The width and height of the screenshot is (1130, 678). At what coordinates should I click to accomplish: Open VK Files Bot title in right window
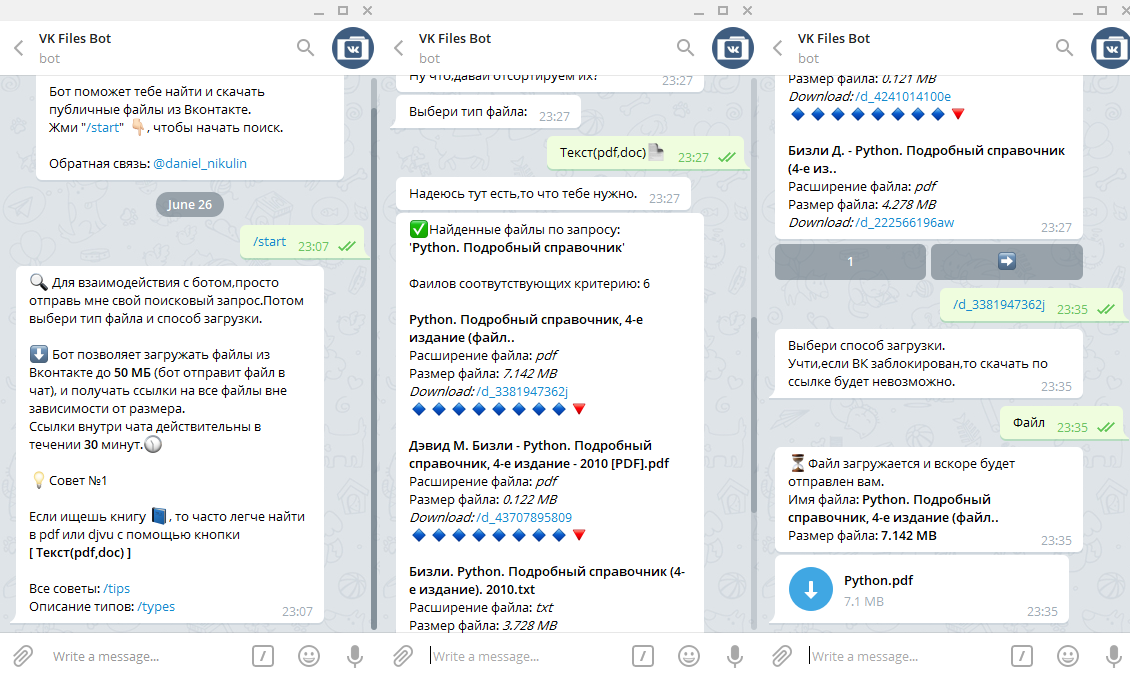[x=834, y=39]
